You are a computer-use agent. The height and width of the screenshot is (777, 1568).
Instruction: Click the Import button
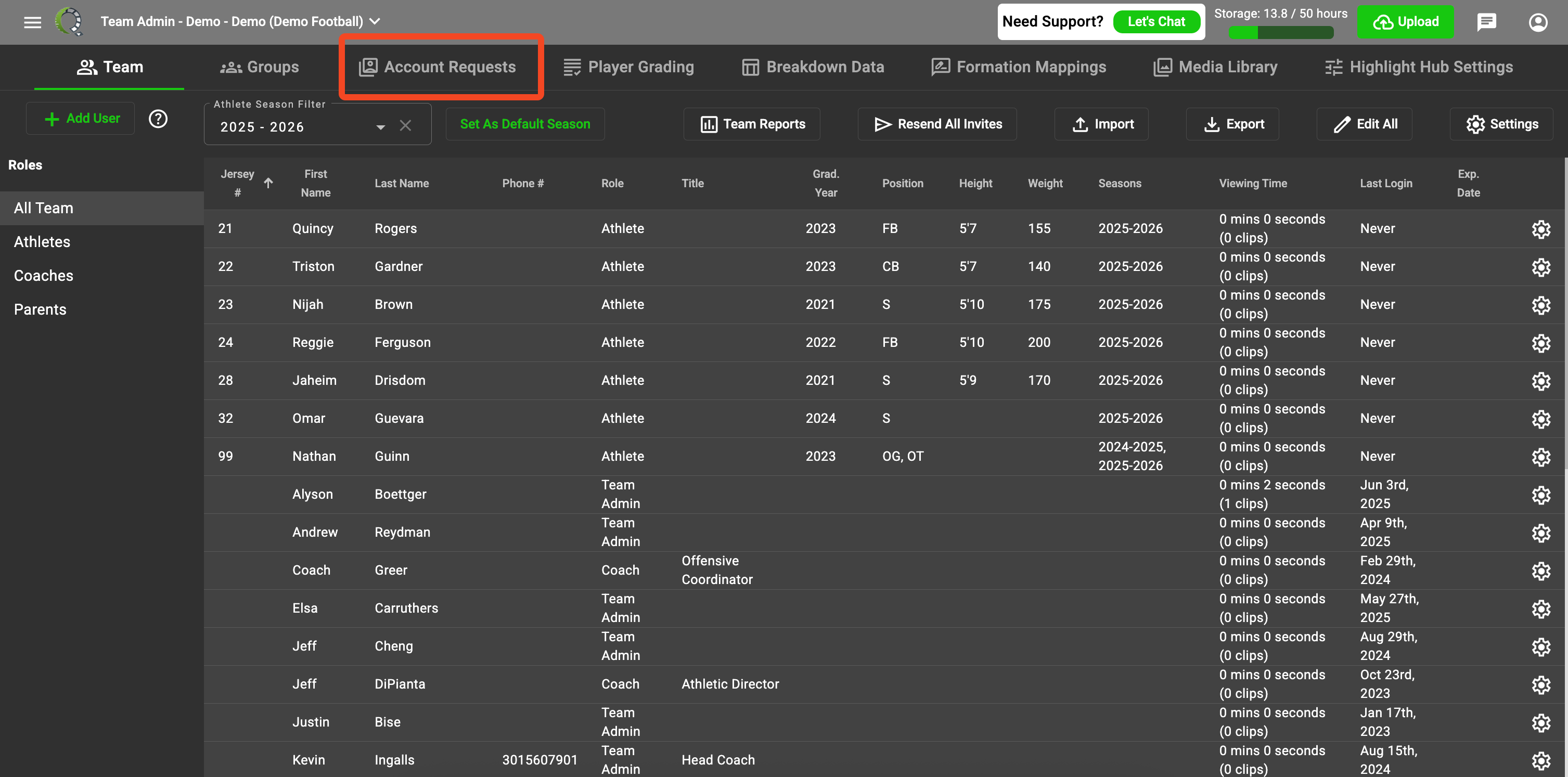pyautogui.click(x=1101, y=124)
